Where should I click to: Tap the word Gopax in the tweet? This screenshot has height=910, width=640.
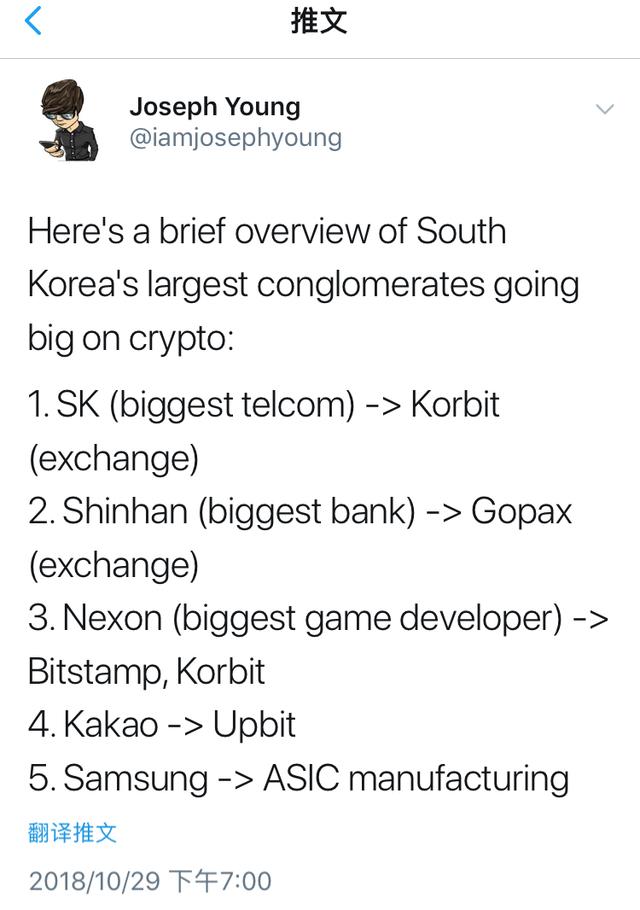pos(522,512)
